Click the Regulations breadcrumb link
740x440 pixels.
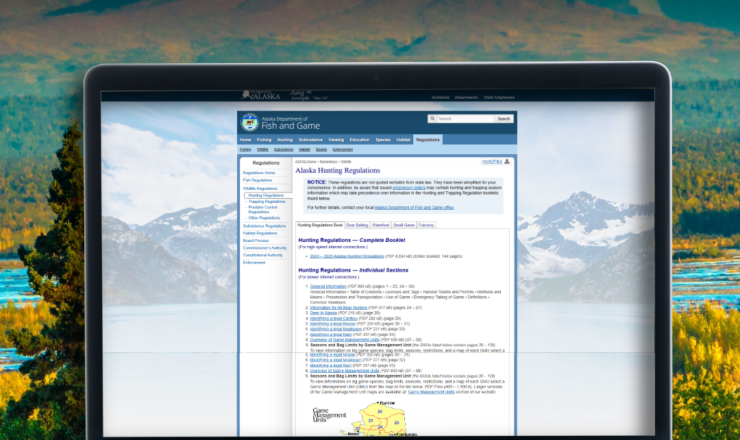pos(328,162)
